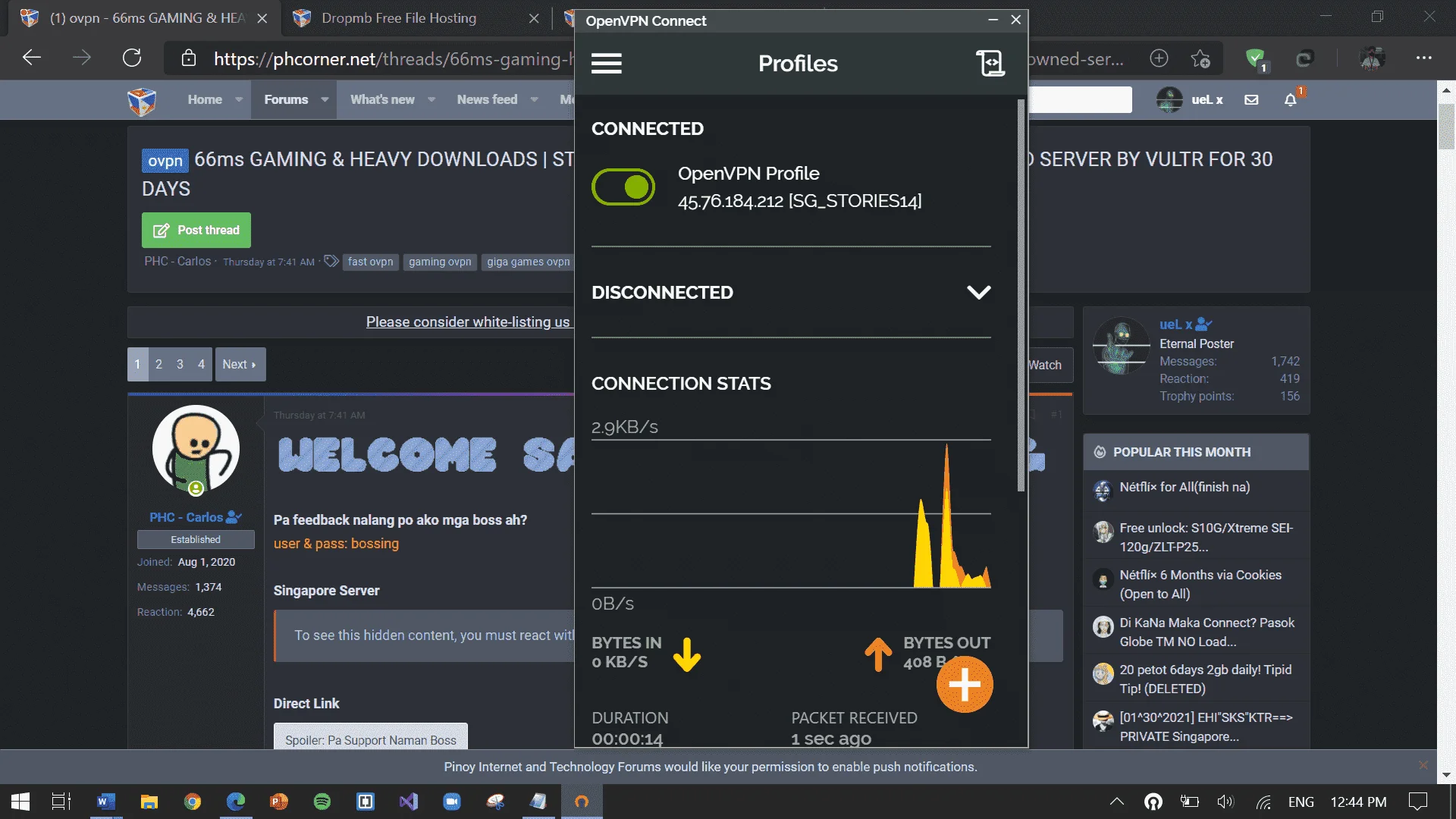Click the Post thread button
The height and width of the screenshot is (819, 1456).
tap(196, 230)
